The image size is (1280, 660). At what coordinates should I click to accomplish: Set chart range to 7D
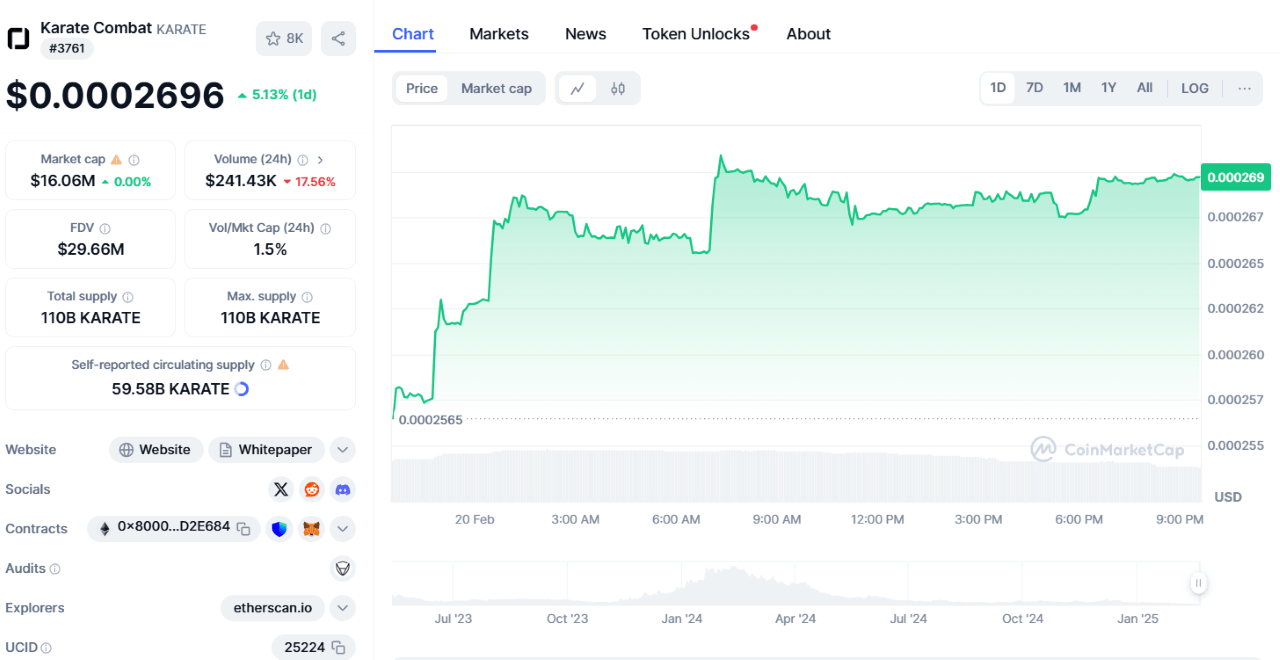tap(1035, 88)
